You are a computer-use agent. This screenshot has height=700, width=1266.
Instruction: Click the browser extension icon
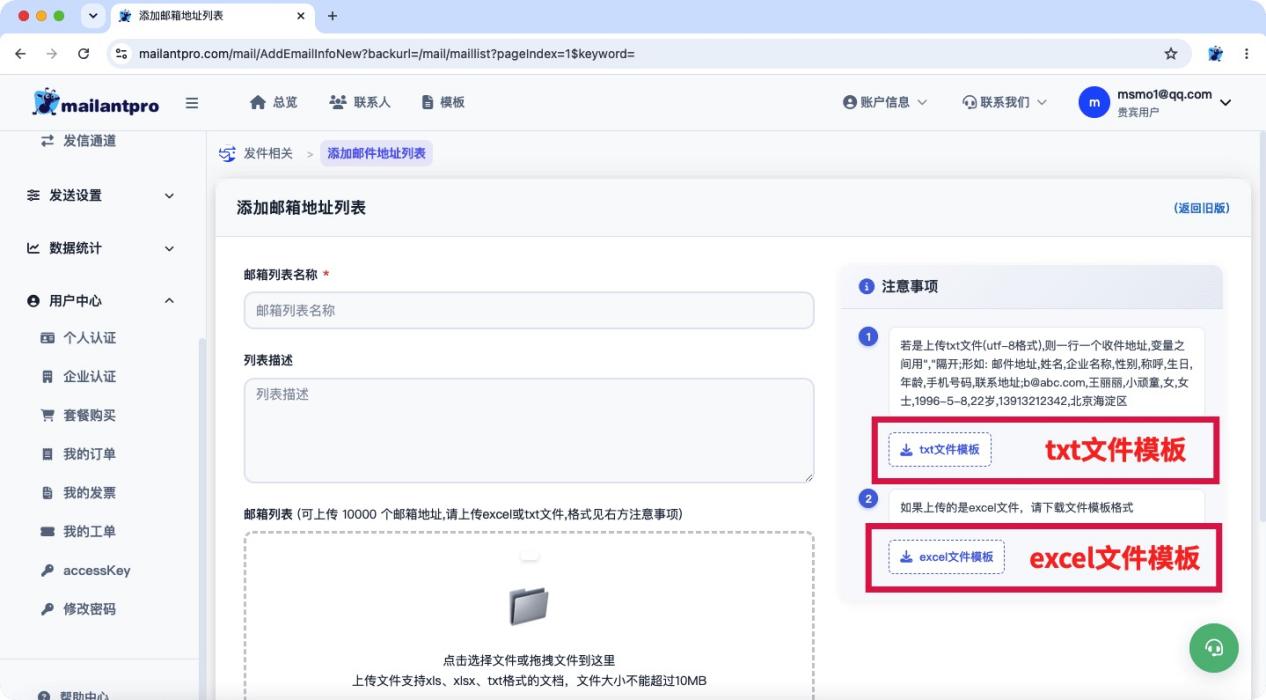tap(1215, 53)
